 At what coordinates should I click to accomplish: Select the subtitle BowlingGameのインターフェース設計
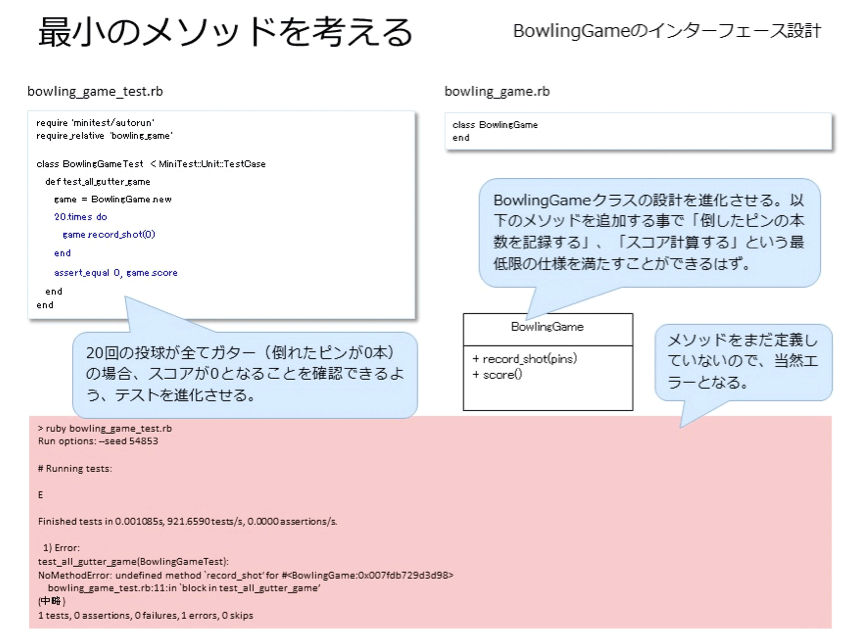(x=667, y=31)
